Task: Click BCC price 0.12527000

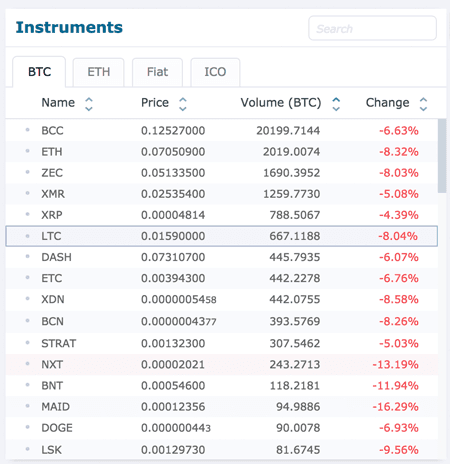Action: [173, 131]
